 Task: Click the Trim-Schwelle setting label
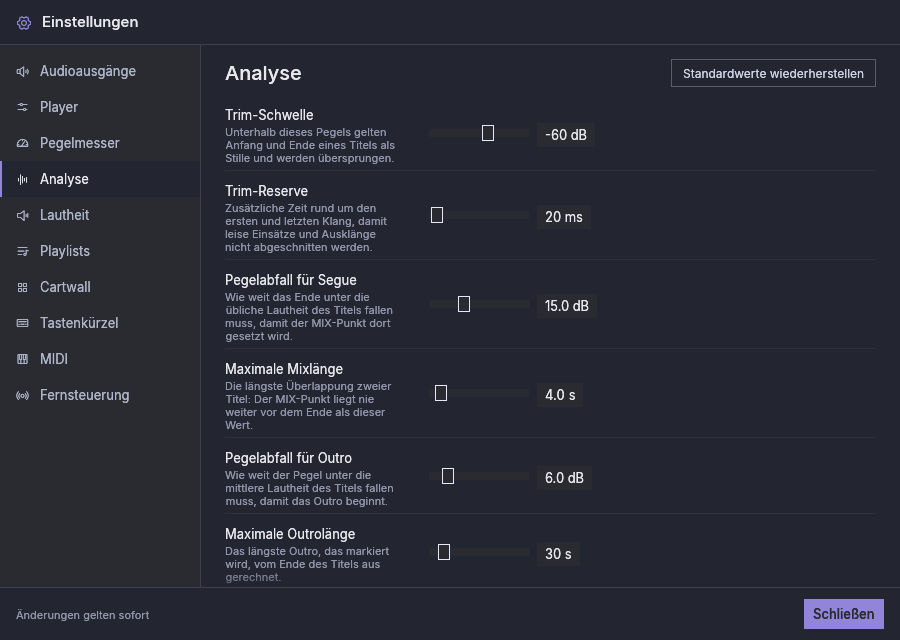pos(269,115)
